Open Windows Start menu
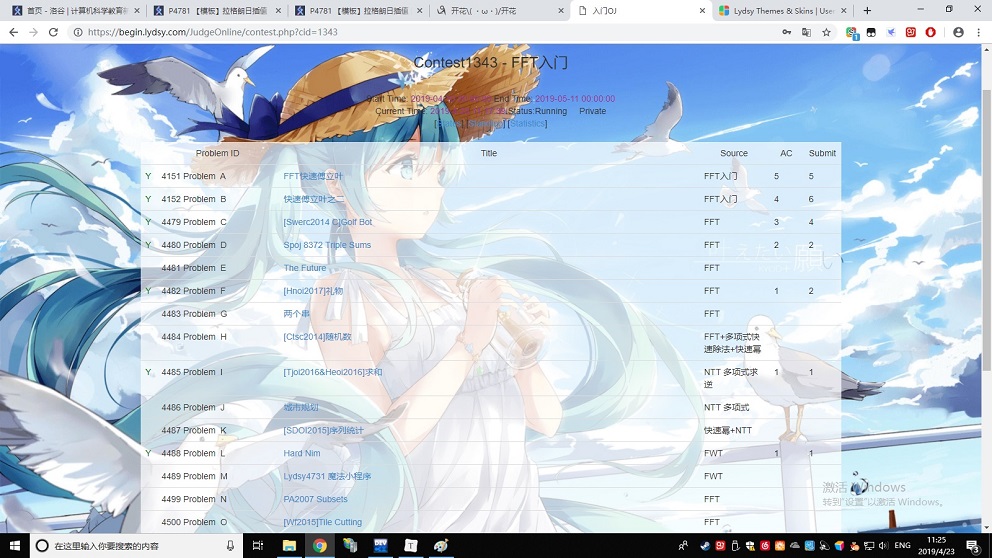 (x=15, y=545)
